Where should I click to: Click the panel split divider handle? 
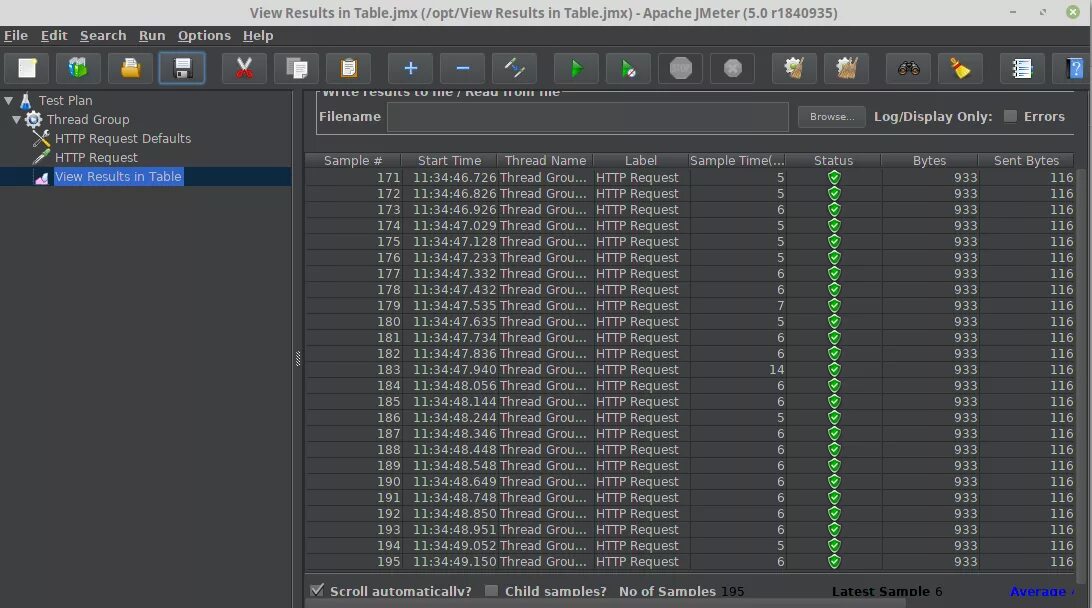pyautogui.click(x=298, y=358)
